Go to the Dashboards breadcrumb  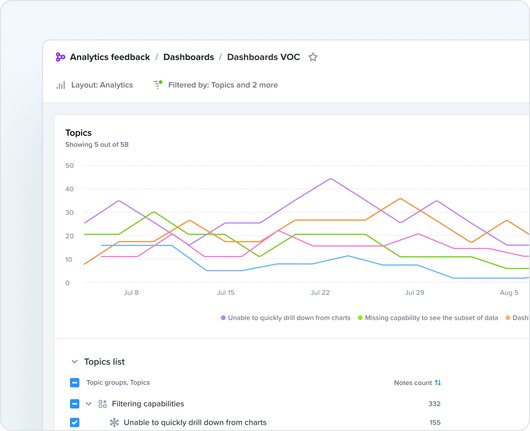tap(189, 57)
